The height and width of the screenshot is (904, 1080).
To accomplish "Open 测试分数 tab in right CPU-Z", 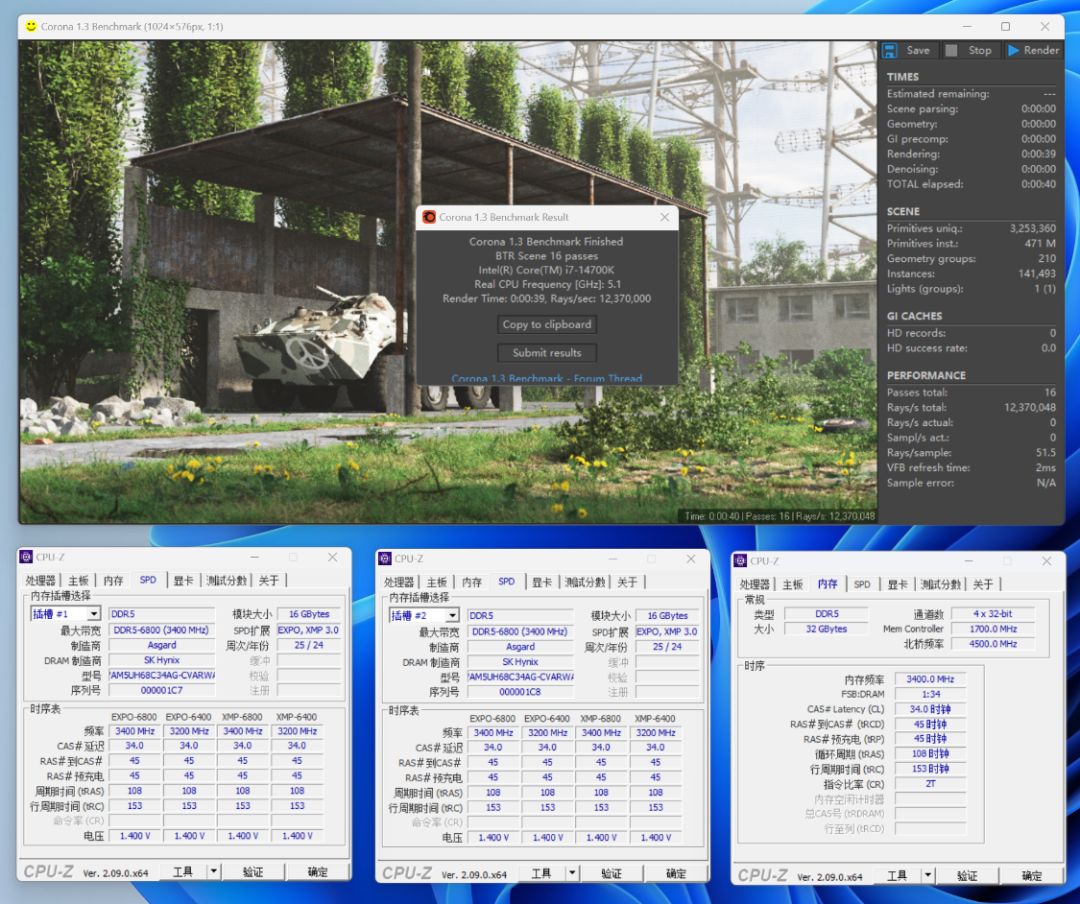I will [940, 584].
